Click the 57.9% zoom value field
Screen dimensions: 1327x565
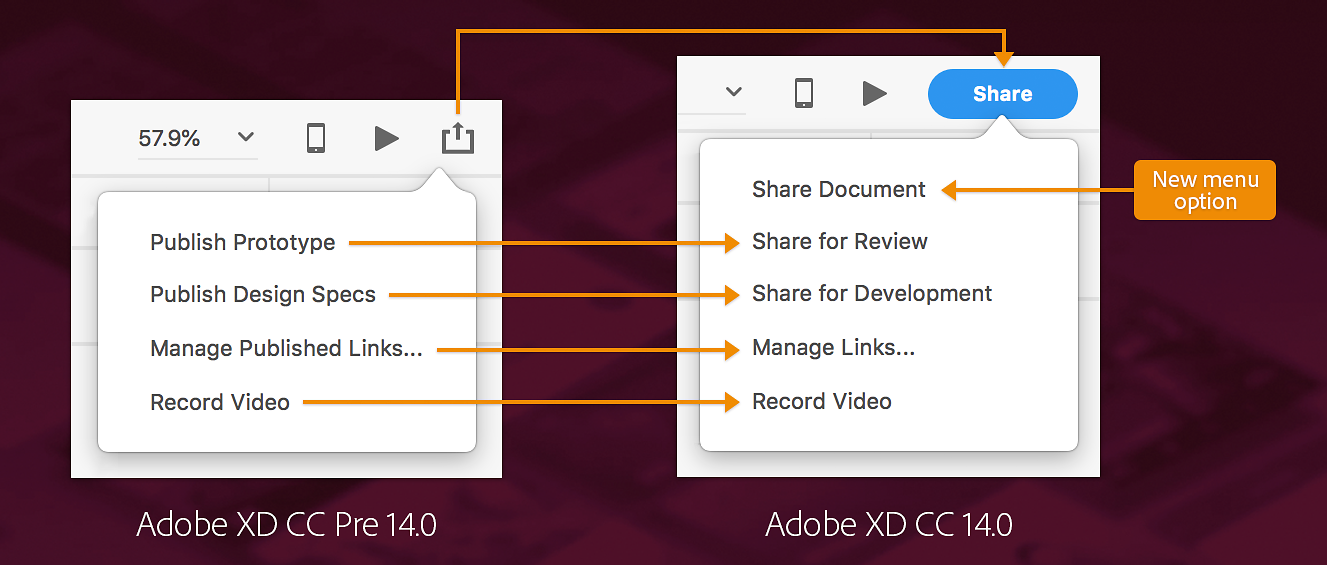tap(170, 138)
